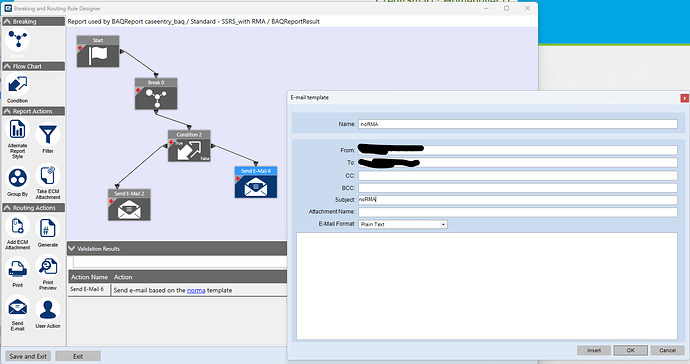Click into the To field
This screenshot has width=690, height=364.
click(518, 163)
